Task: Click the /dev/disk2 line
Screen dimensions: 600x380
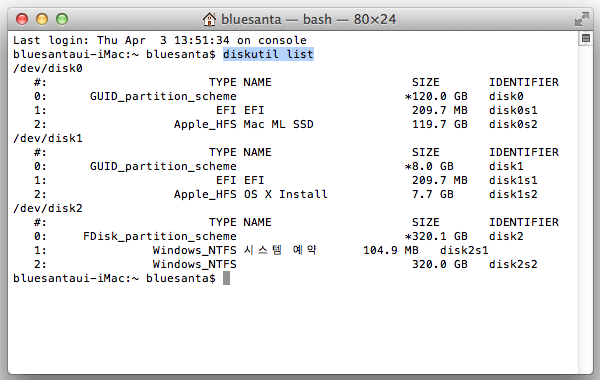Action: (48, 209)
